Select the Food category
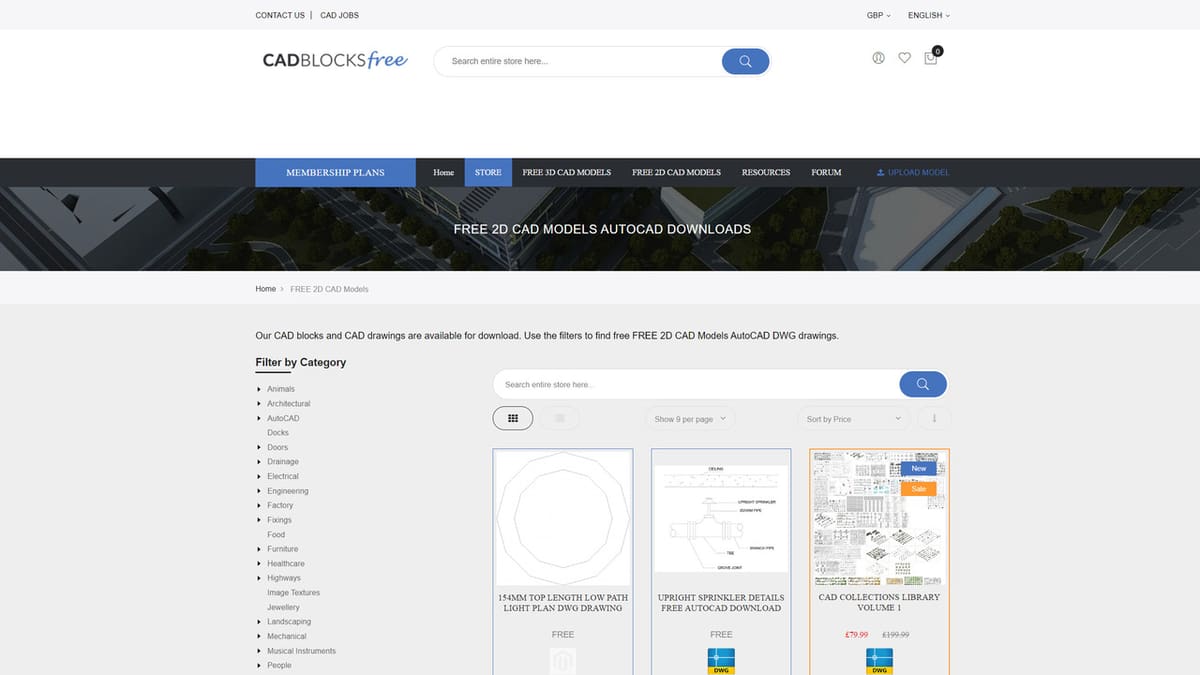The width and height of the screenshot is (1200, 675). click(276, 534)
